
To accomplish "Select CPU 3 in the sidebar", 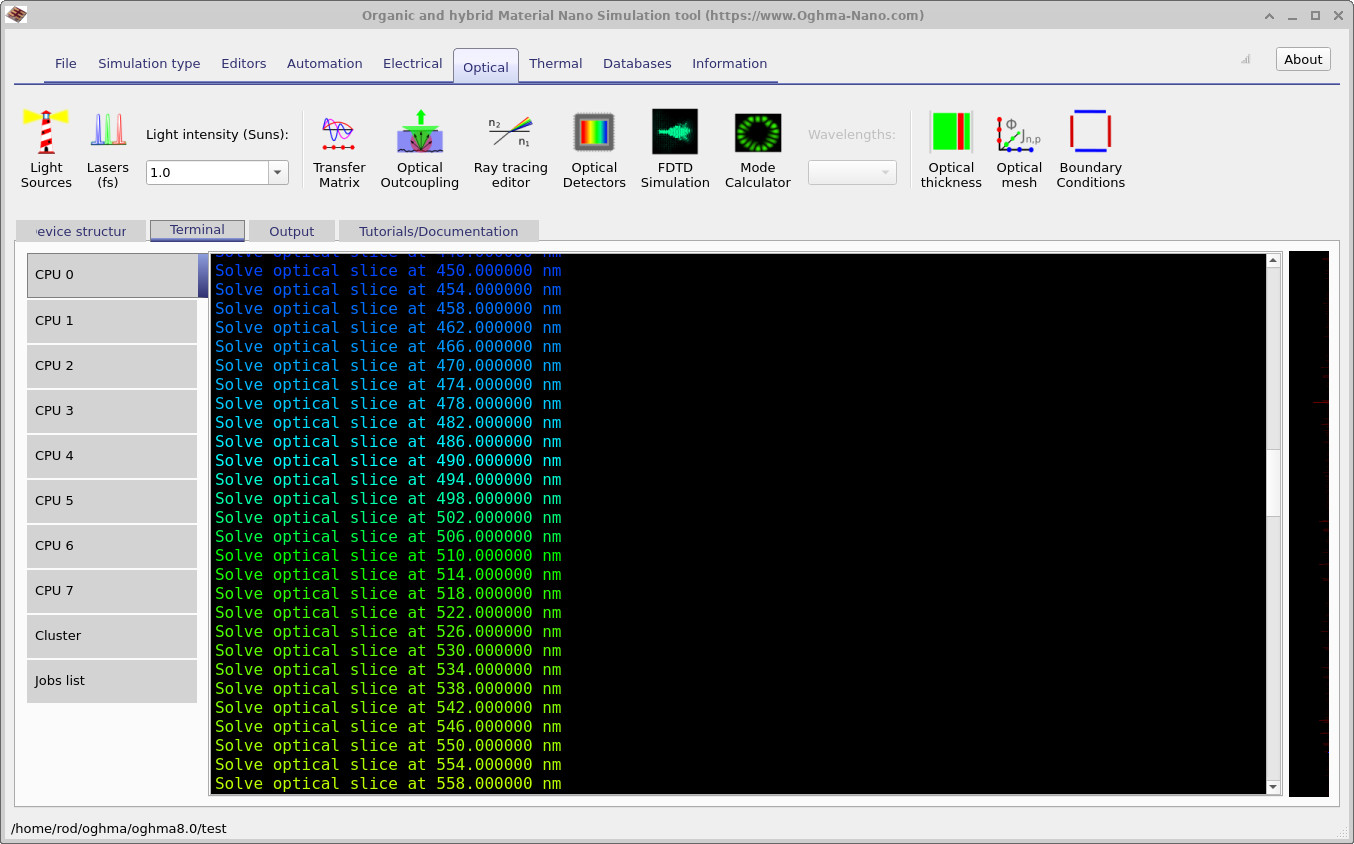I will click(111, 410).
